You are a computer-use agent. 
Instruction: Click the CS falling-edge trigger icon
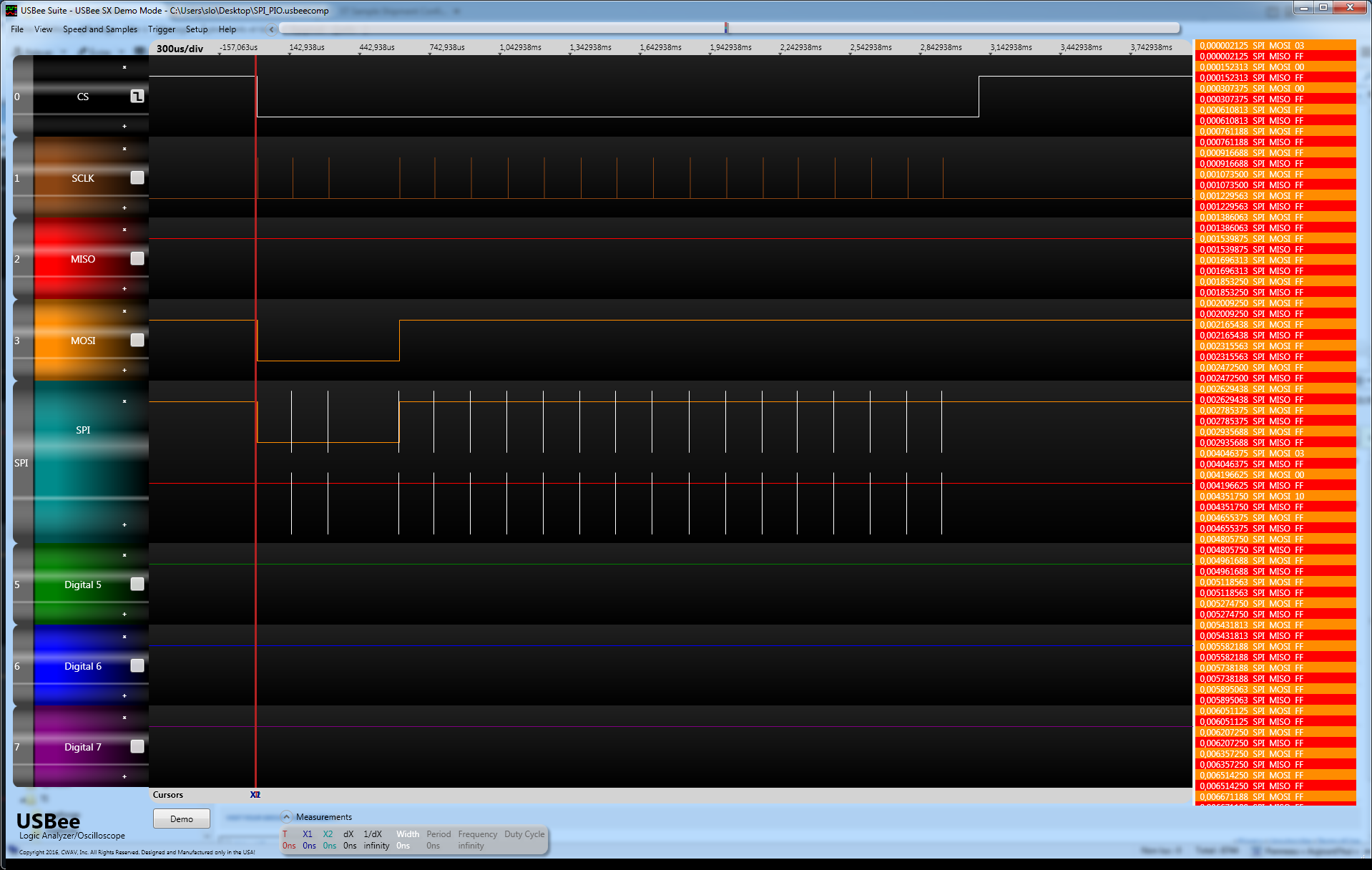pyautogui.click(x=137, y=97)
